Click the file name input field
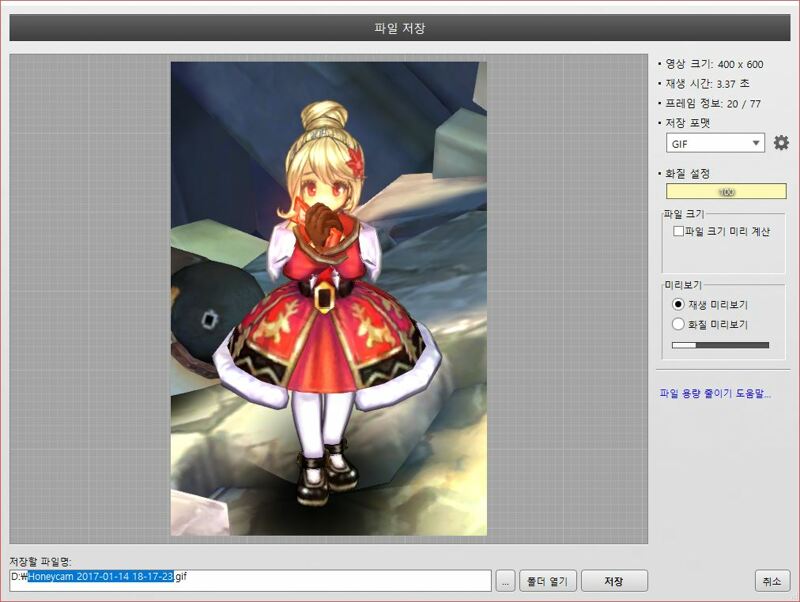Viewport: 800px width, 602px height. click(251, 581)
